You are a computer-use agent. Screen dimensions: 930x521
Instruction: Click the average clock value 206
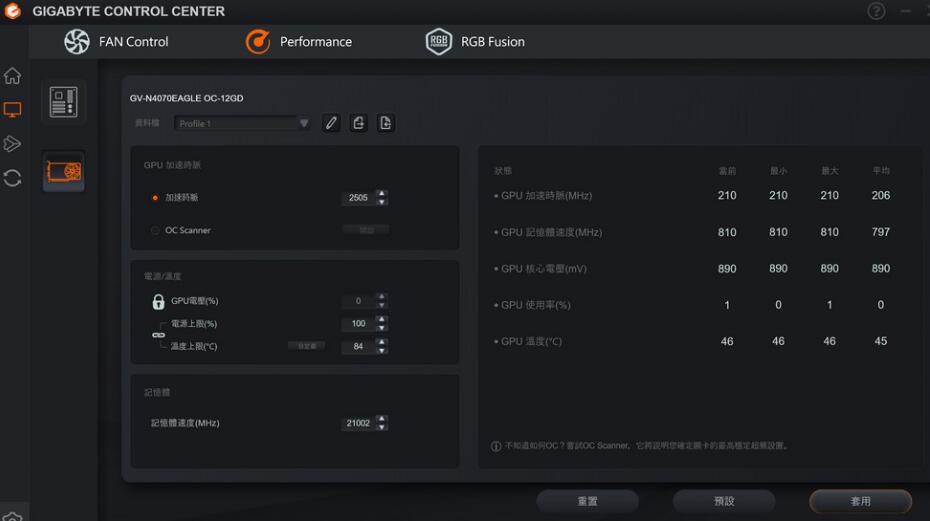[880, 195]
